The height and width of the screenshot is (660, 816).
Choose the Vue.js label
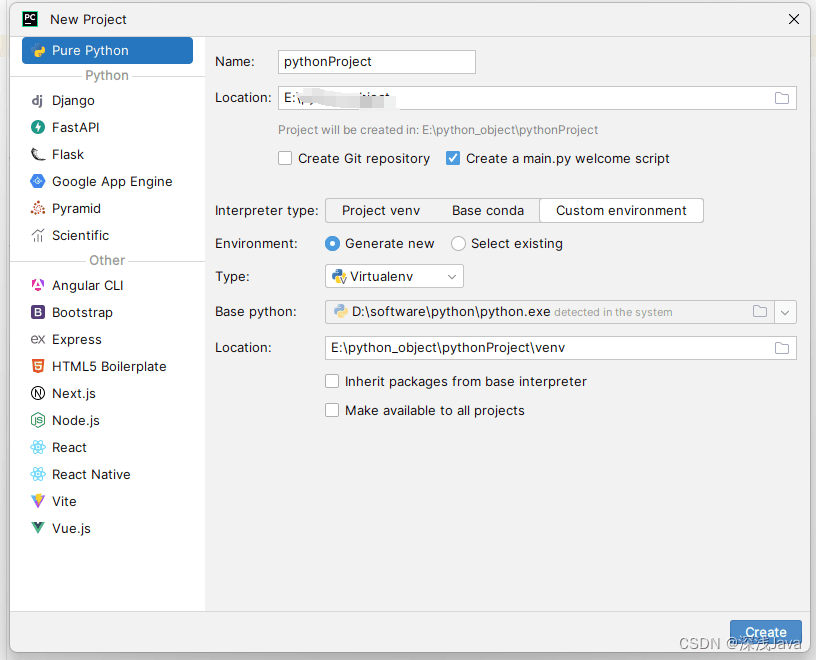pos(71,528)
